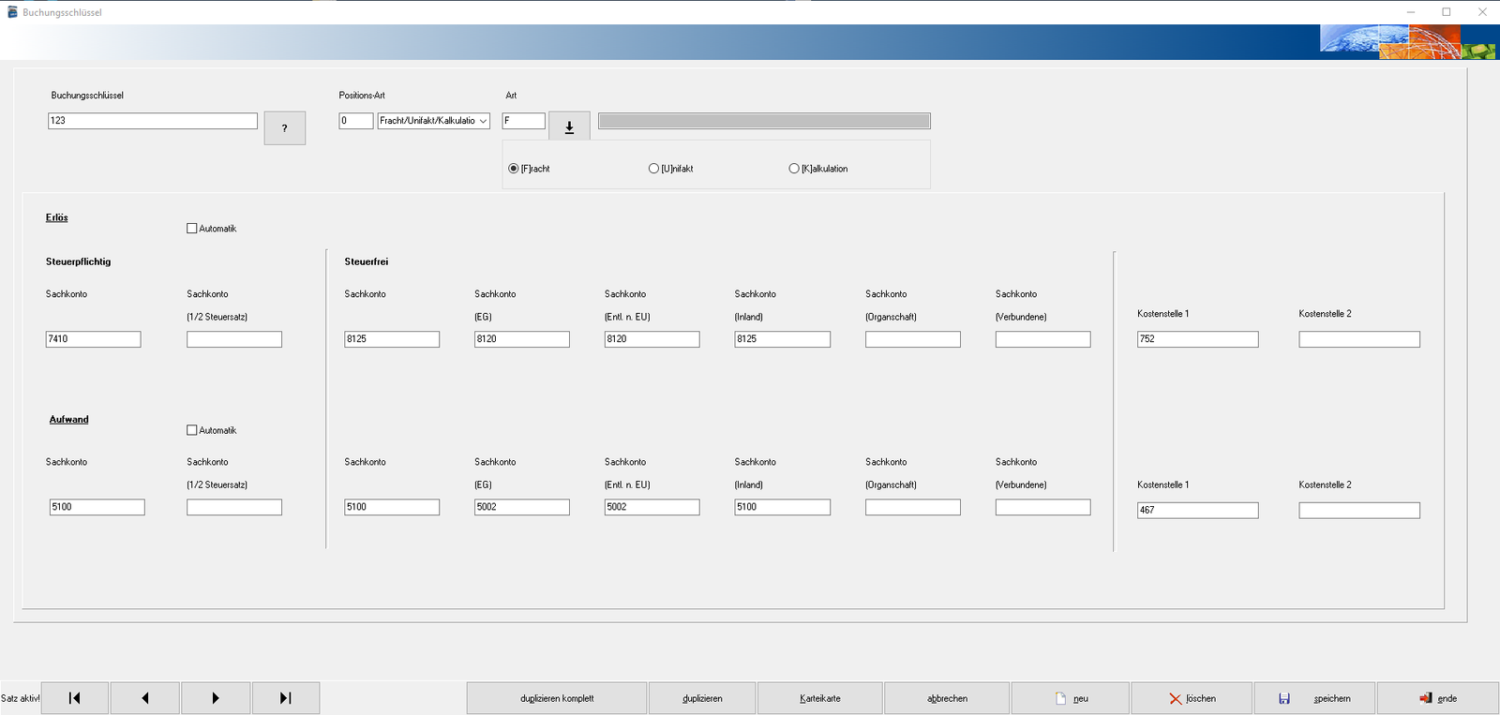Image resolution: width=1500 pixels, height=715 pixels.
Task: Click the Erlös Kostenstelle 1 field with 752
Action: point(1197,340)
